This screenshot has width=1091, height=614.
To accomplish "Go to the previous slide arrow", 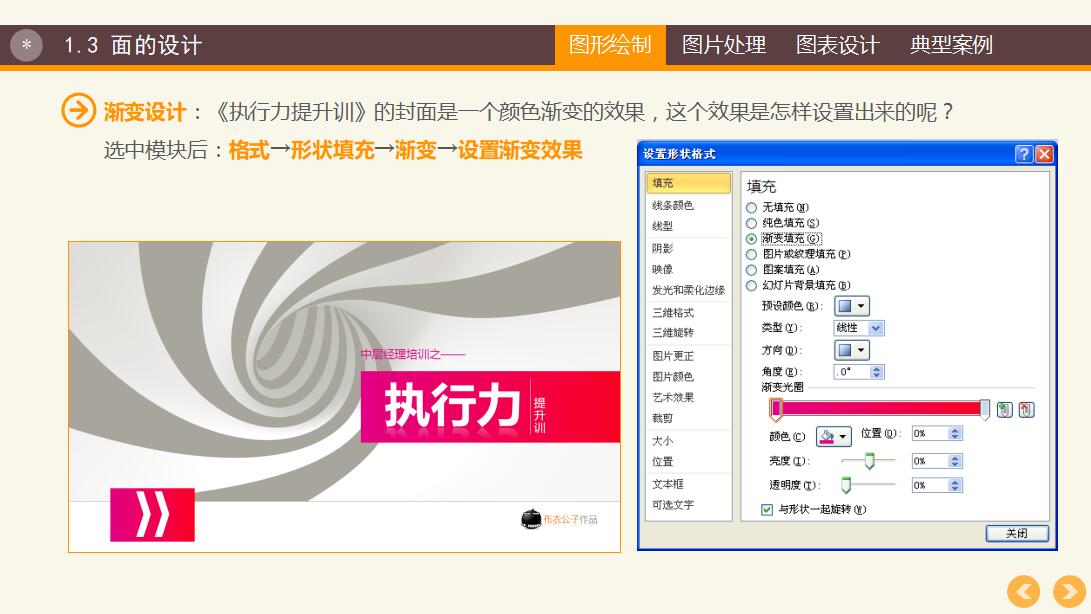I will 1023,592.
